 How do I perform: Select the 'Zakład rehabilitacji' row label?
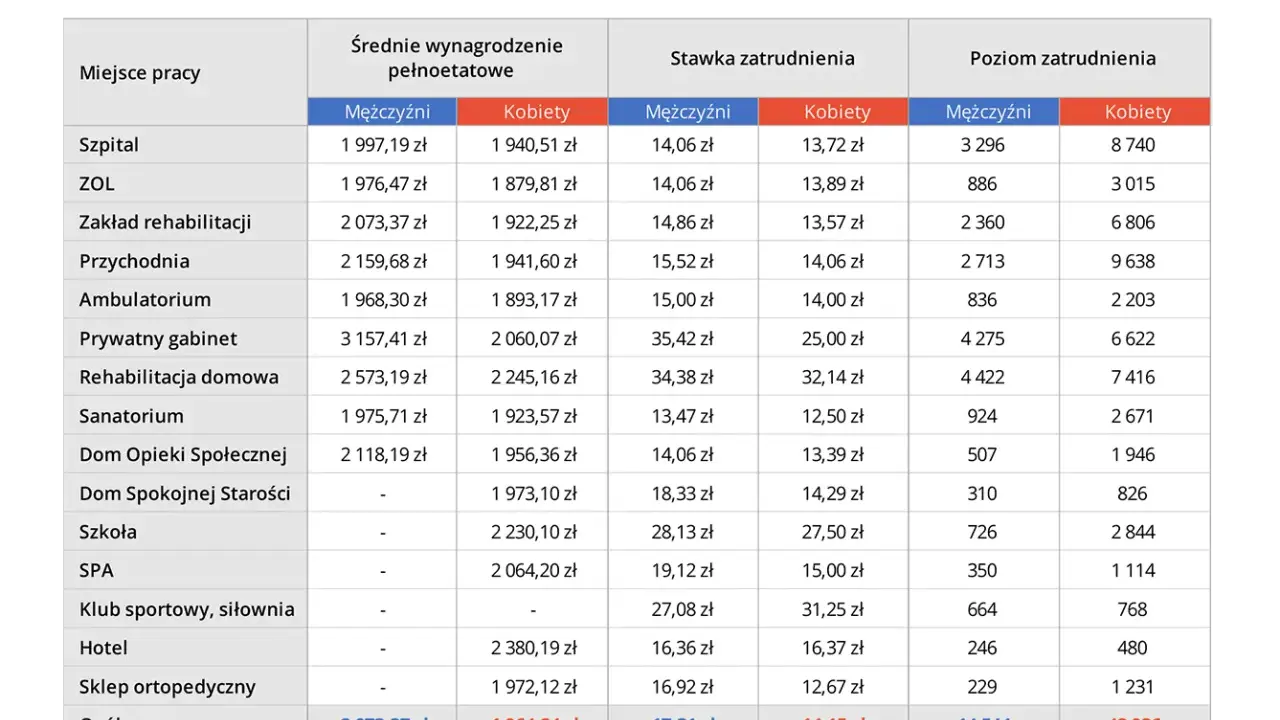coord(165,222)
